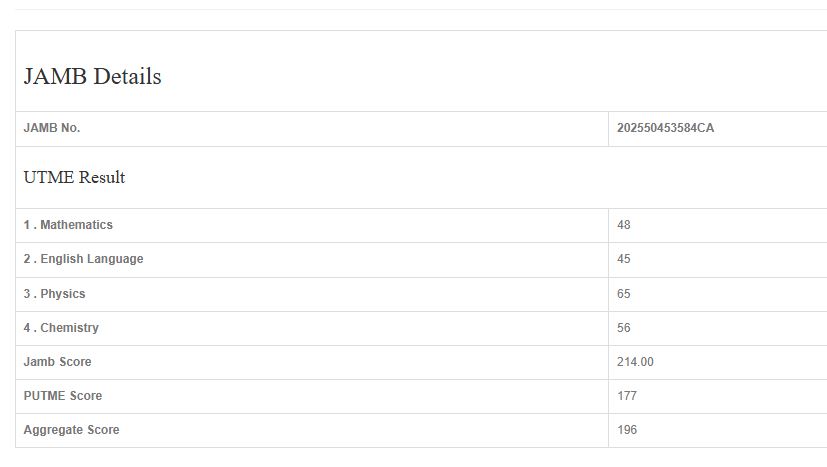The height and width of the screenshot is (467, 827).
Task: Select the PUTME Score value 177
Action: tap(627, 396)
